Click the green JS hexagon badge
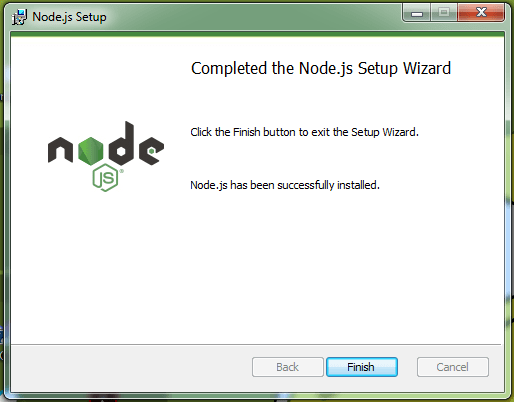 (x=105, y=178)
